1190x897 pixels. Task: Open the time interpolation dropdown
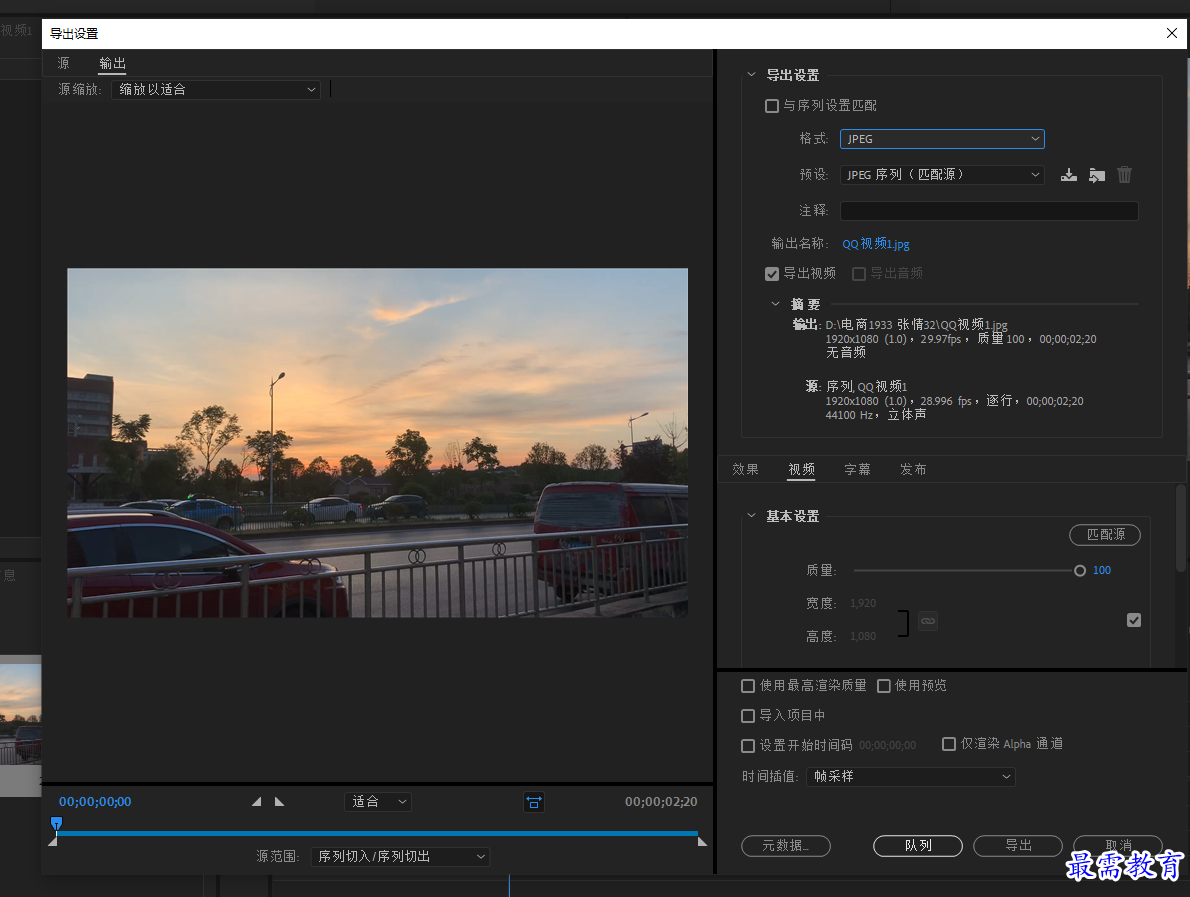[x=911, y=776]
